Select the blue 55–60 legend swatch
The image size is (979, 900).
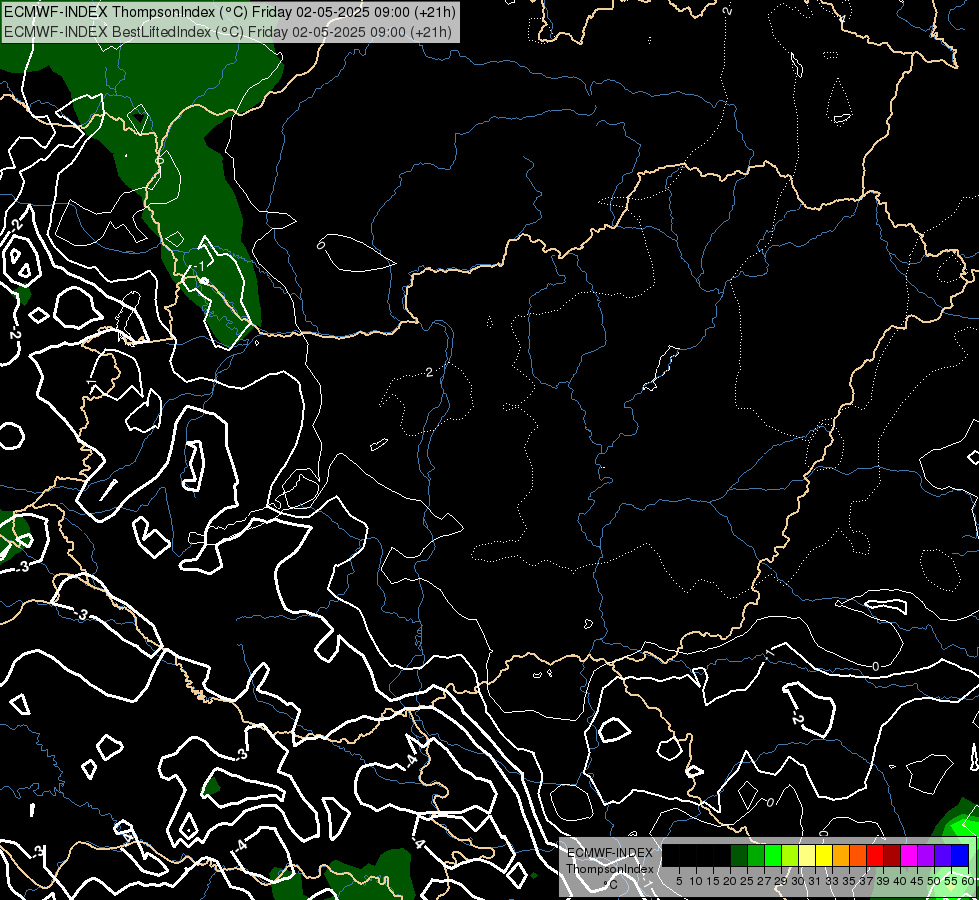click(960, 855)
